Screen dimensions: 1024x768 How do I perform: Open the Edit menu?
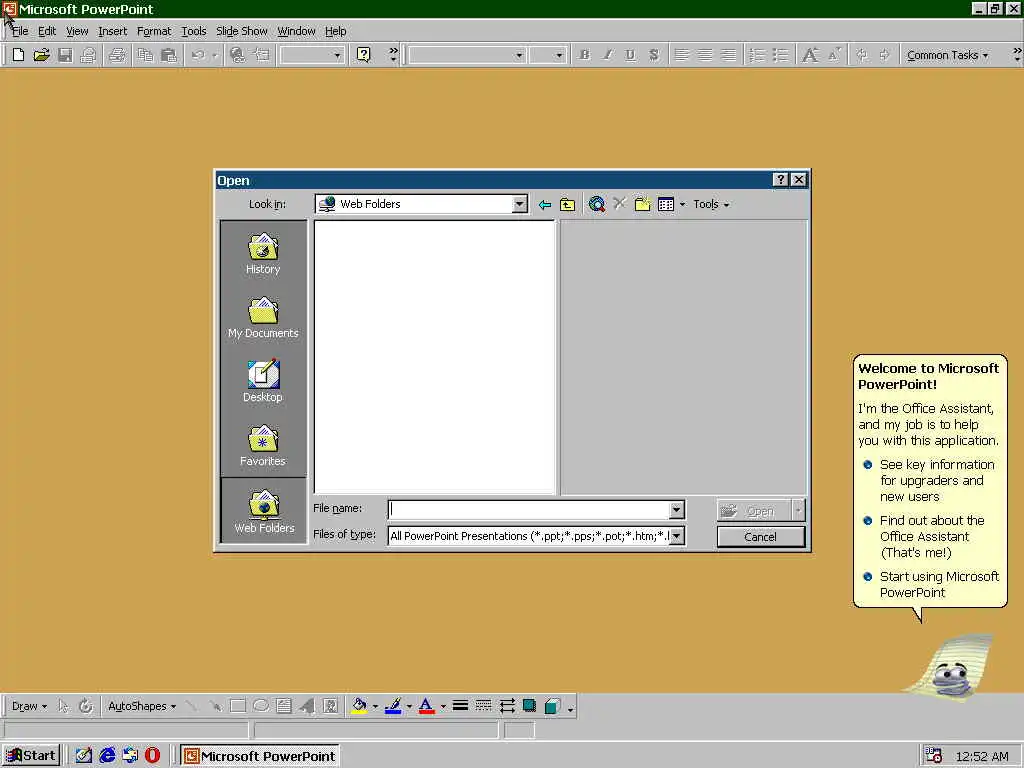46,31
